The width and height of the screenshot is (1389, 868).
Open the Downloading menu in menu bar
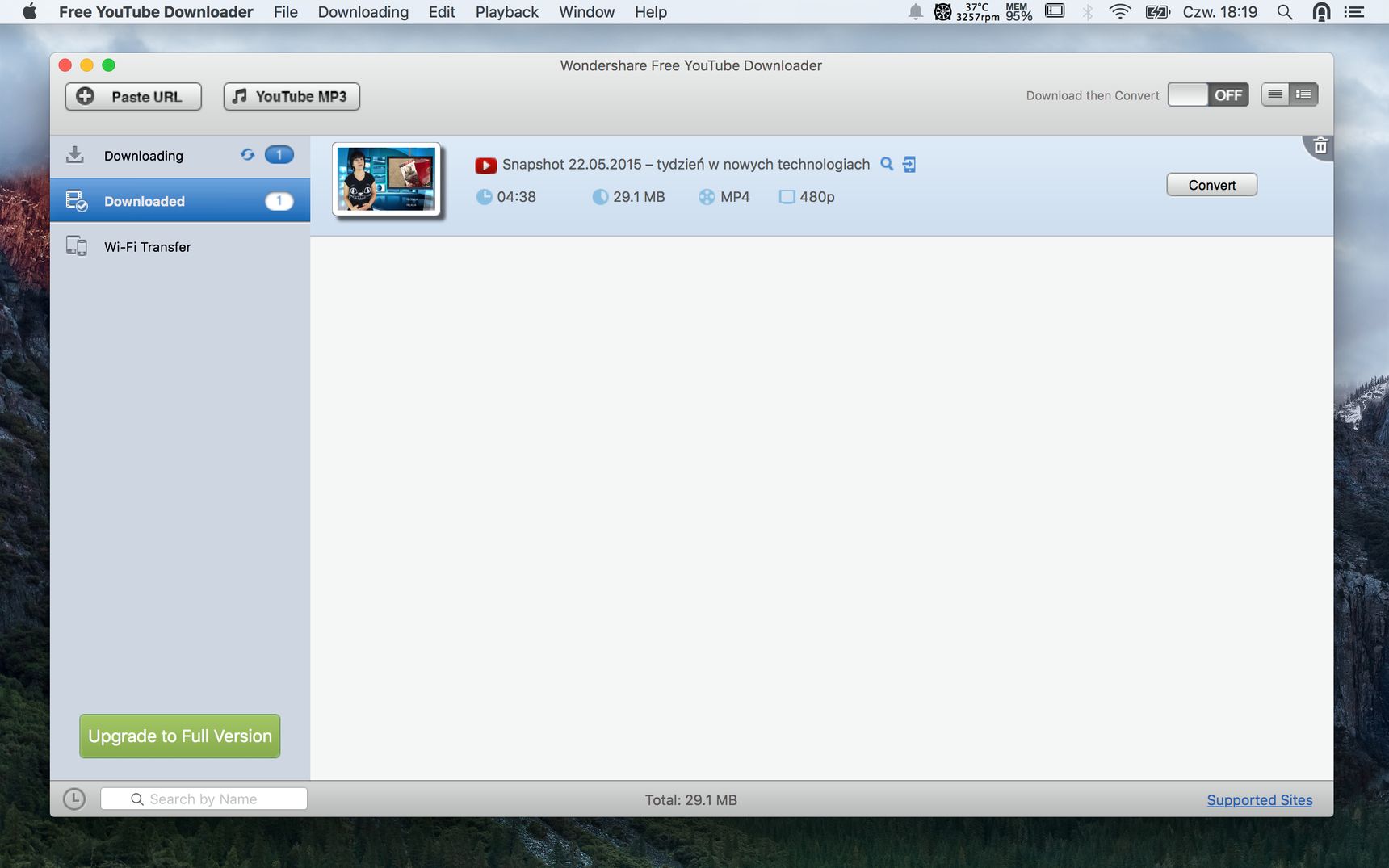tap(363, 12)
